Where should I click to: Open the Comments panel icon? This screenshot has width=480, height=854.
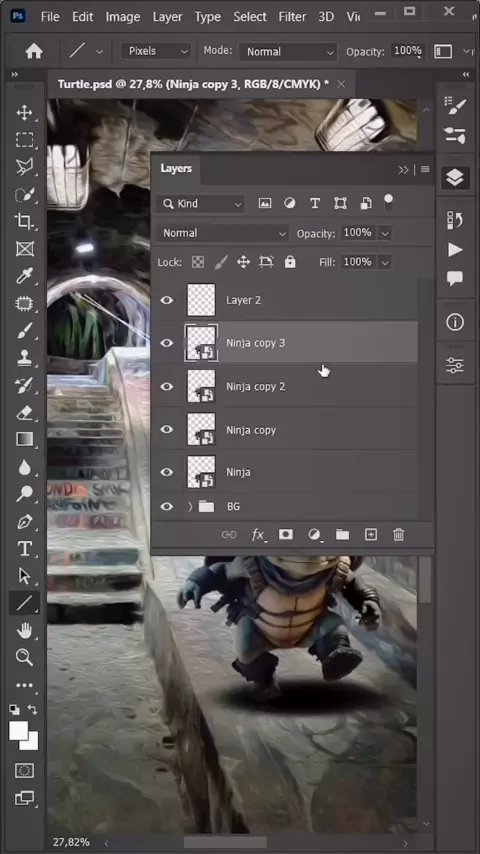coord(454,279)
